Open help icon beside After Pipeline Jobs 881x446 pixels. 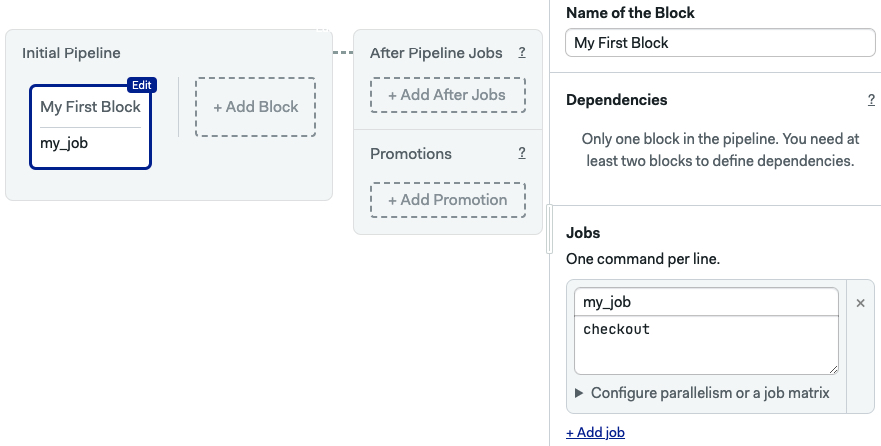pos(522,52)
